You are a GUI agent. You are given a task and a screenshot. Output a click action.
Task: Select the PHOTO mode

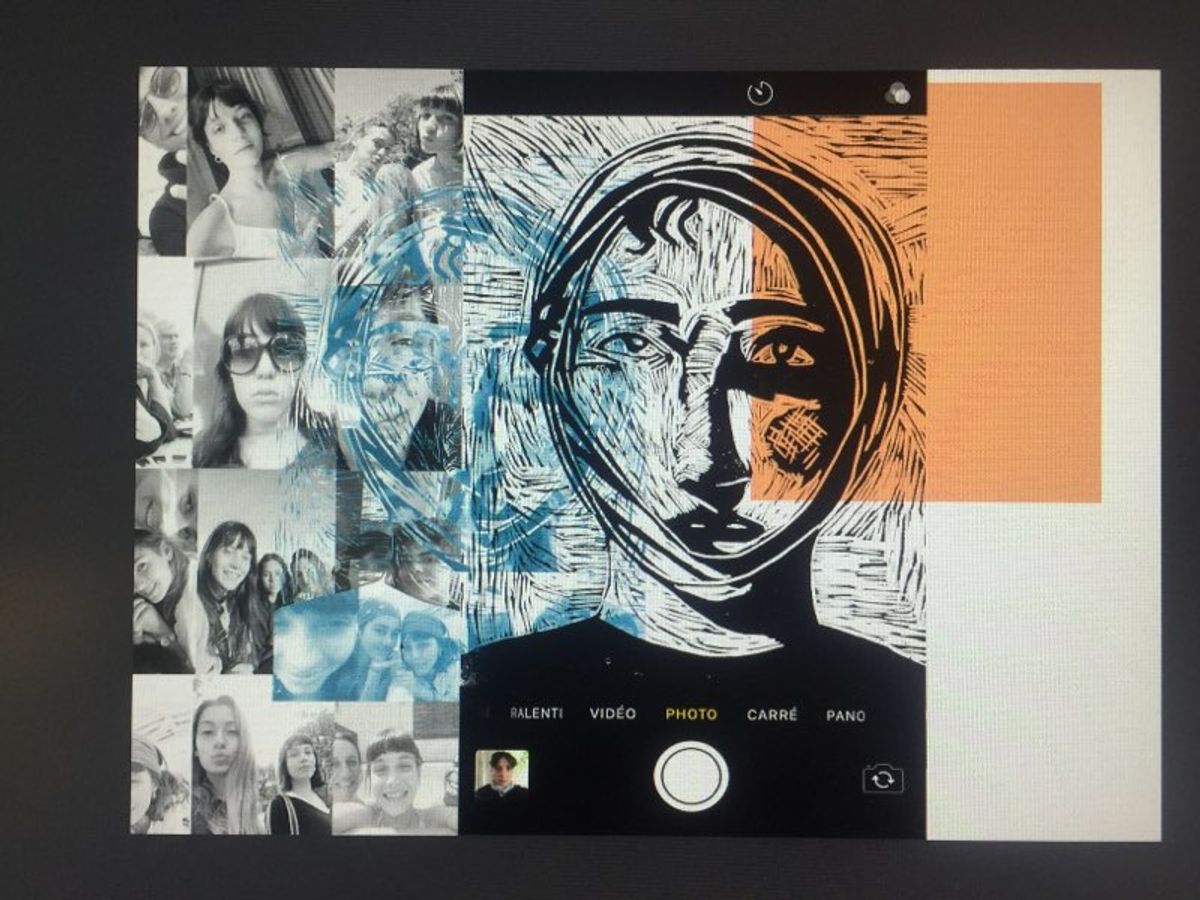point(691,715)
